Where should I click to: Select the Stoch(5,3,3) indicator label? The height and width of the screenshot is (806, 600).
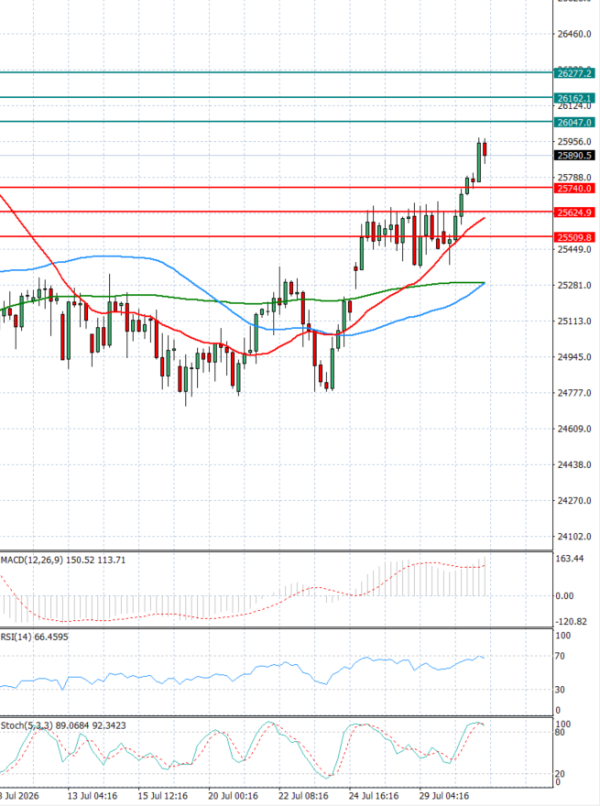click(27, 725)
